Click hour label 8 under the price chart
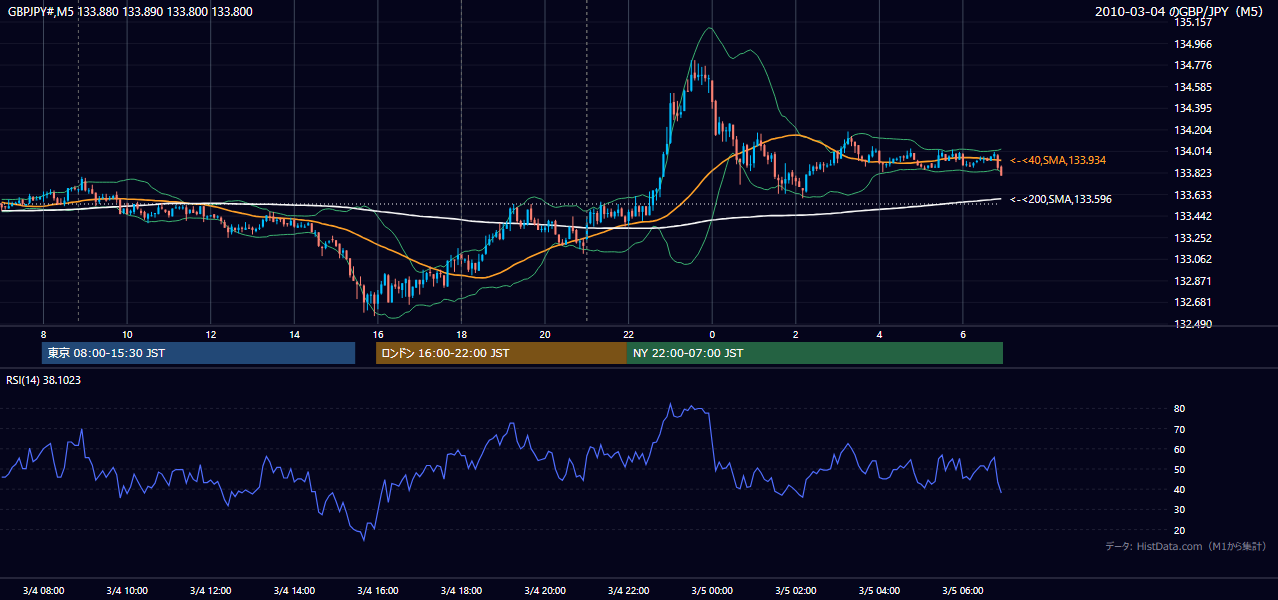Screen dimensions: 1278x600 pyautogui.click(x=43, y=334)
